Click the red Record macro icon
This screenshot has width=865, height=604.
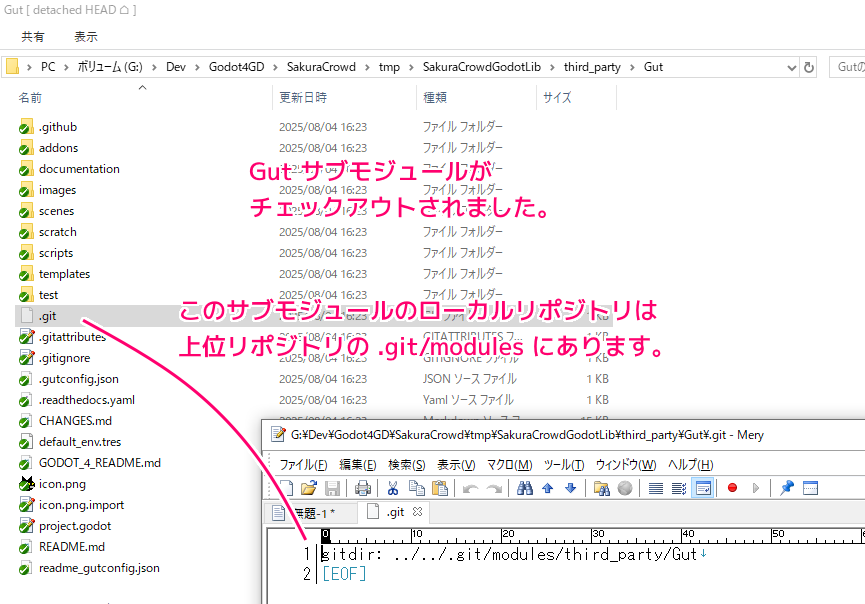pyautogui.click(x=732, y=488)
